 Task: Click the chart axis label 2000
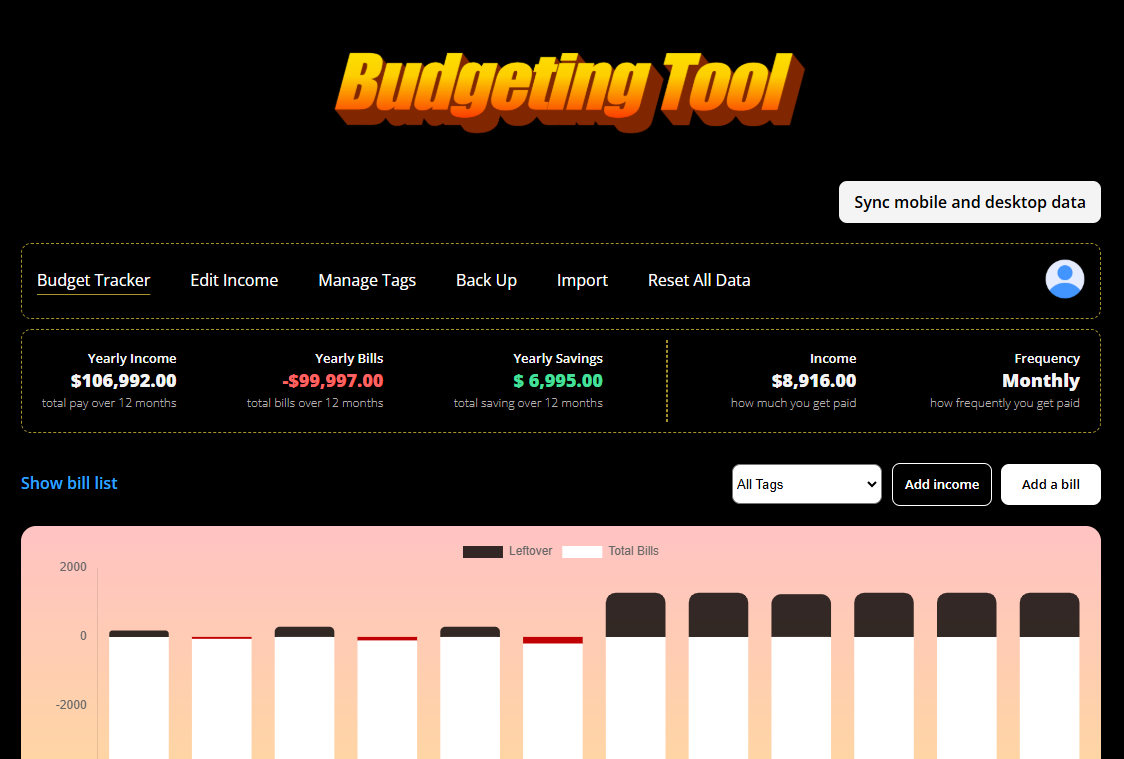click(x=73, y=567)
